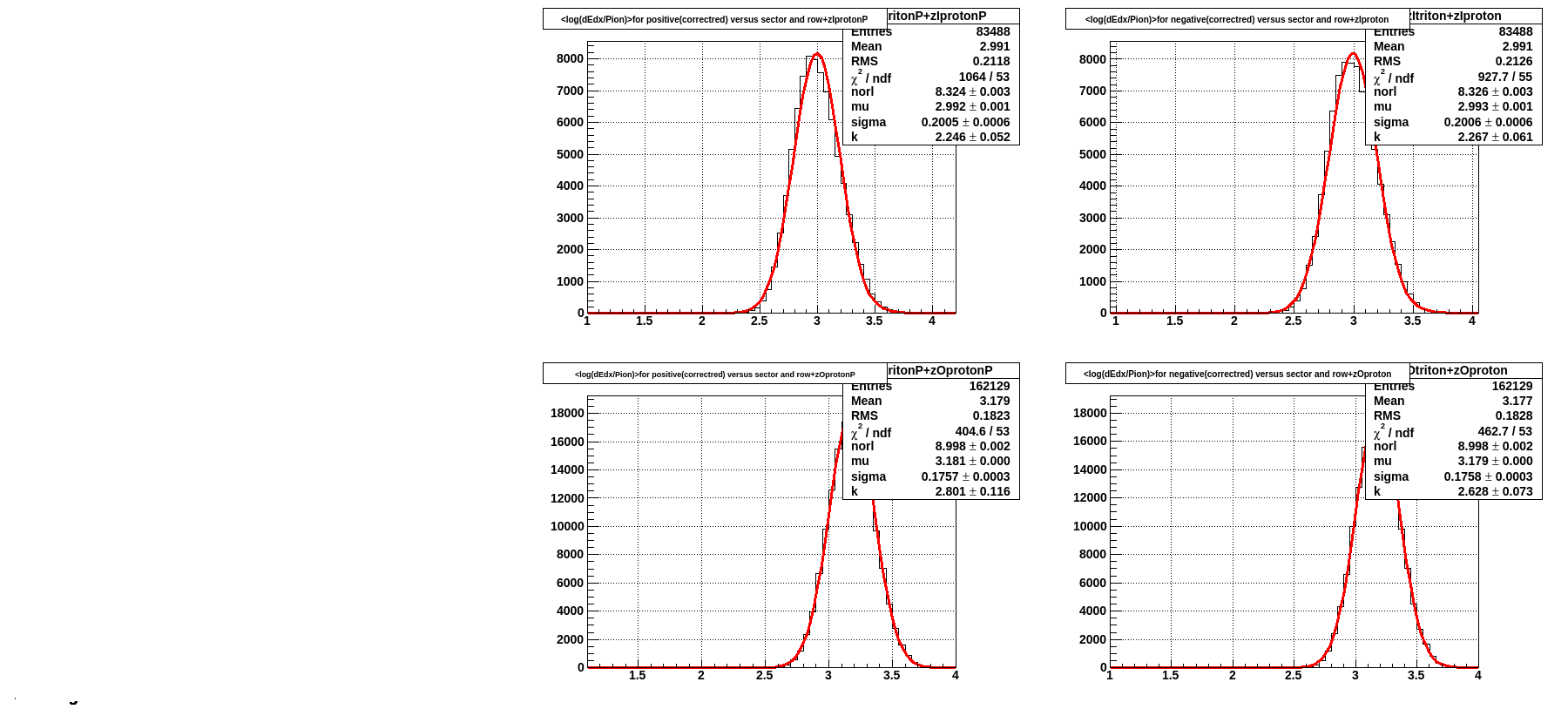Screen dimensions: 1568x709
Task: Click k value '2.267 ± 0.061'
Action: [x=1495, y=137]
